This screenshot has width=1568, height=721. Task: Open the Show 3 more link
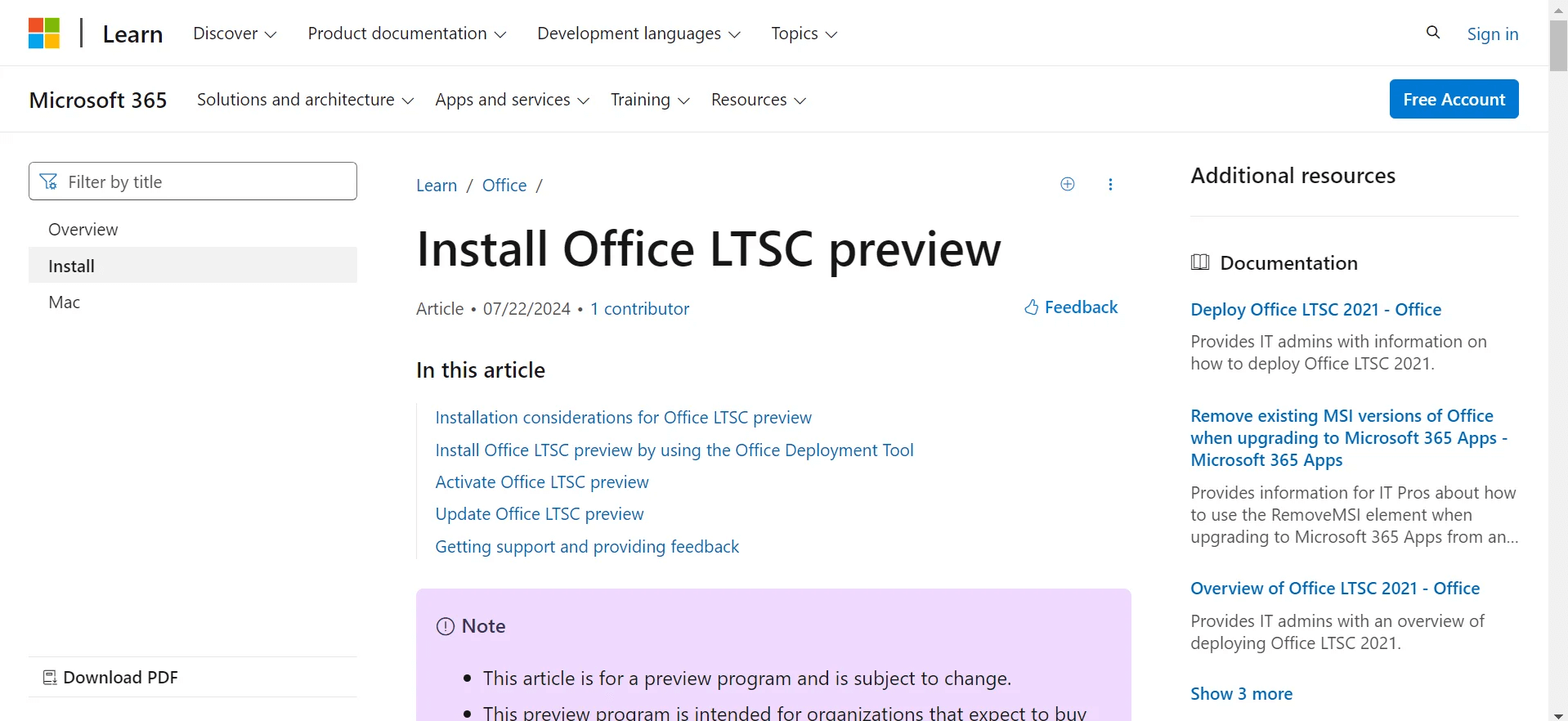1240,693
